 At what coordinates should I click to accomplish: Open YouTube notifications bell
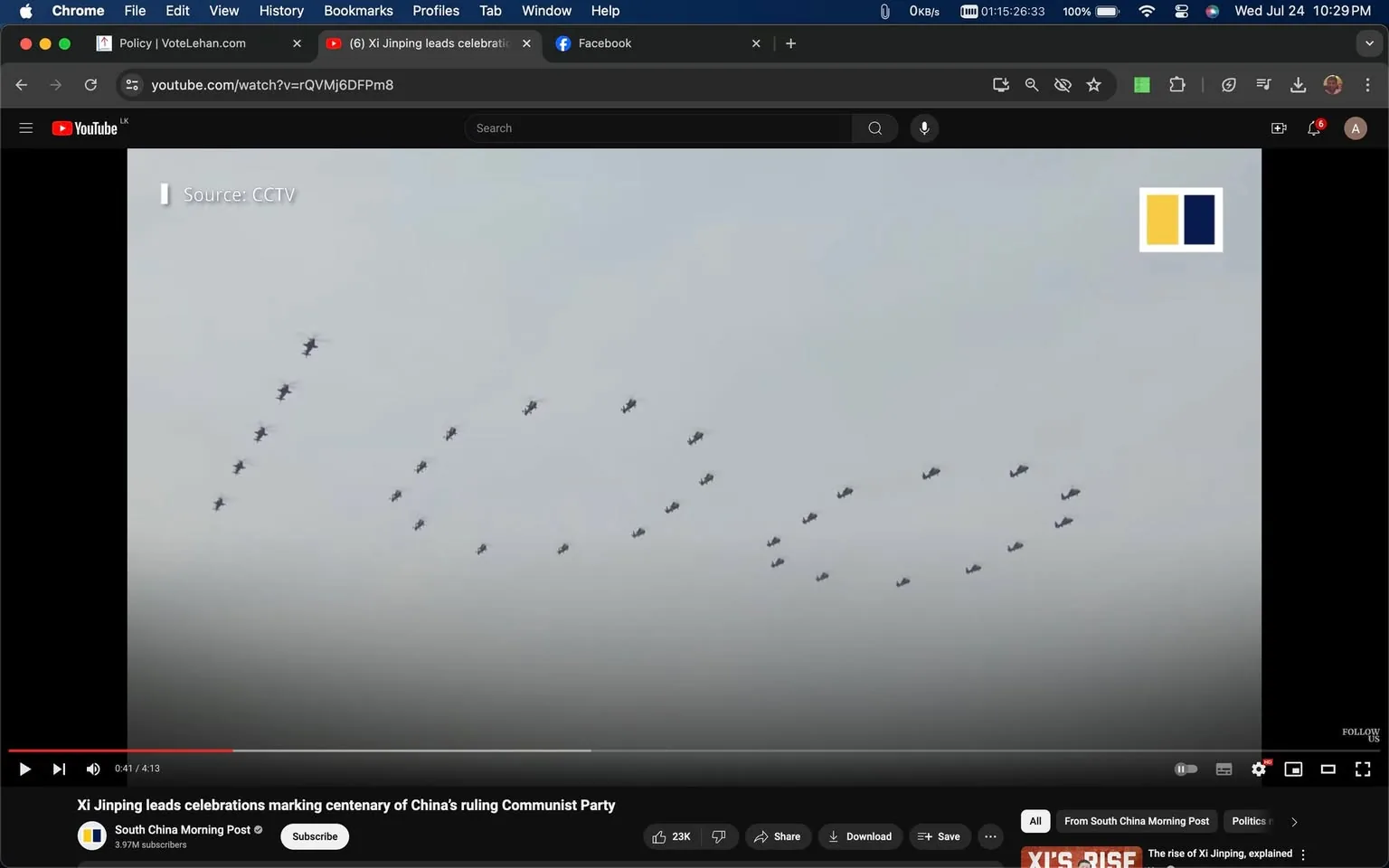[1313, 127]
